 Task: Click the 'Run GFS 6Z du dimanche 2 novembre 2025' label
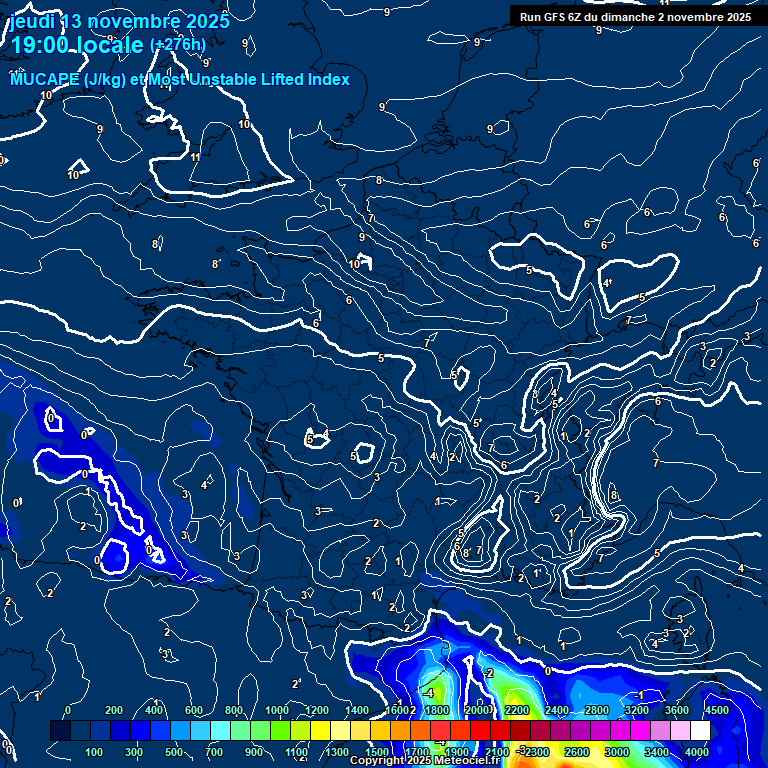635,17
